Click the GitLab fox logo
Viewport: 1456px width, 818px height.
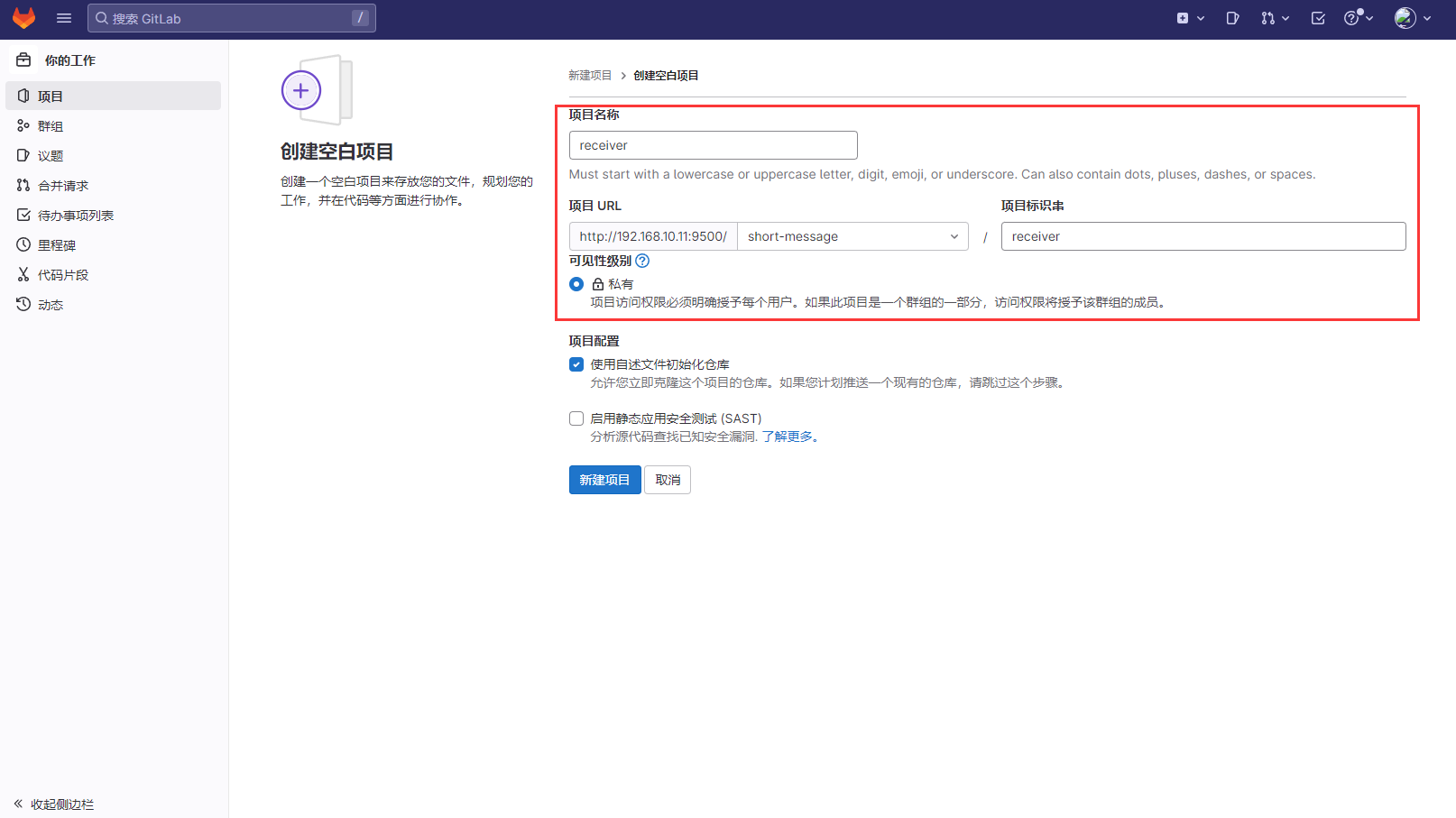click(23, 18)
